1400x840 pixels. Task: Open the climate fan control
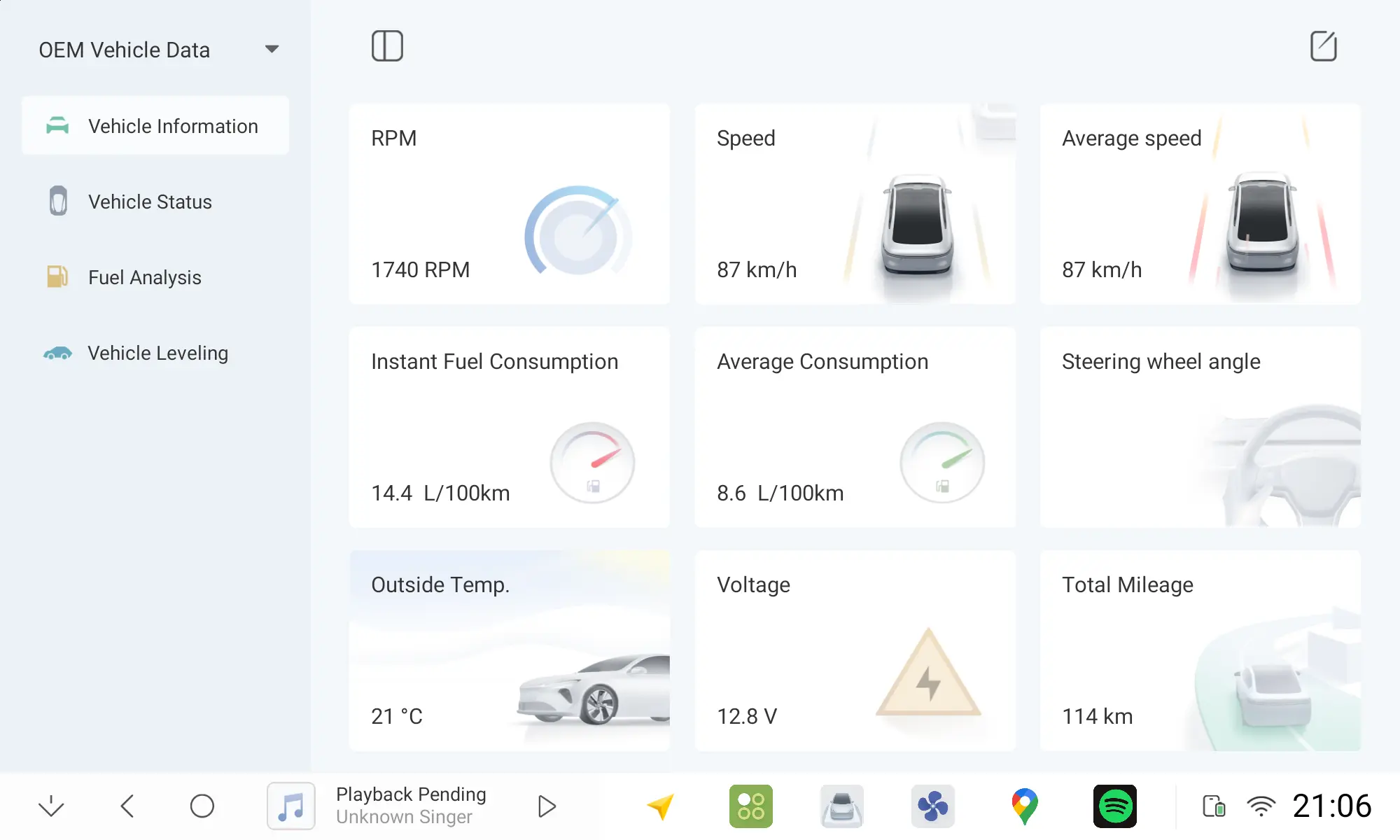[x=933, y=806]
